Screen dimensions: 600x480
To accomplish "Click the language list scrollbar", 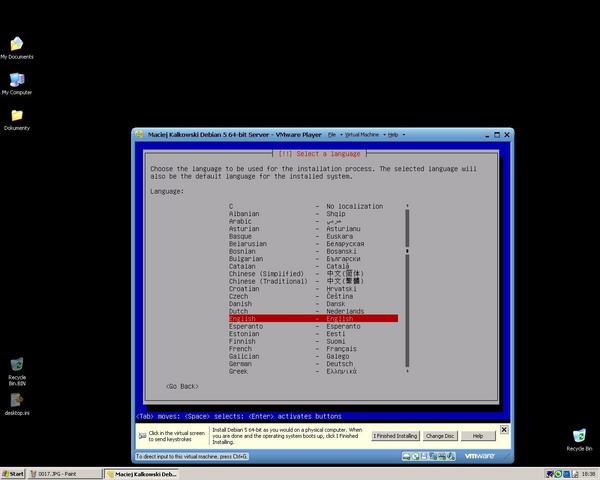I will pos(407,288).
